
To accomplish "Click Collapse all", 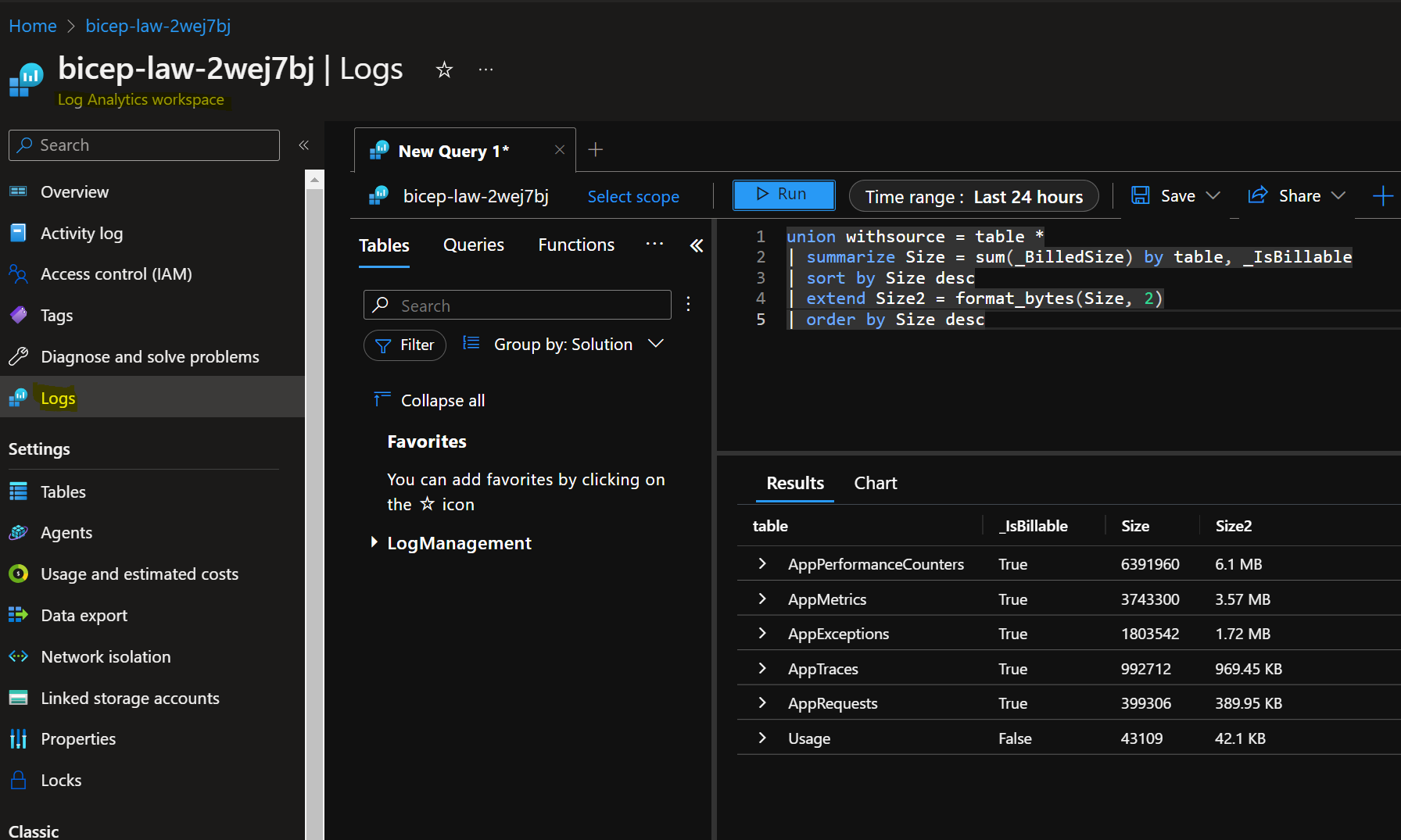I will (430, 401).
